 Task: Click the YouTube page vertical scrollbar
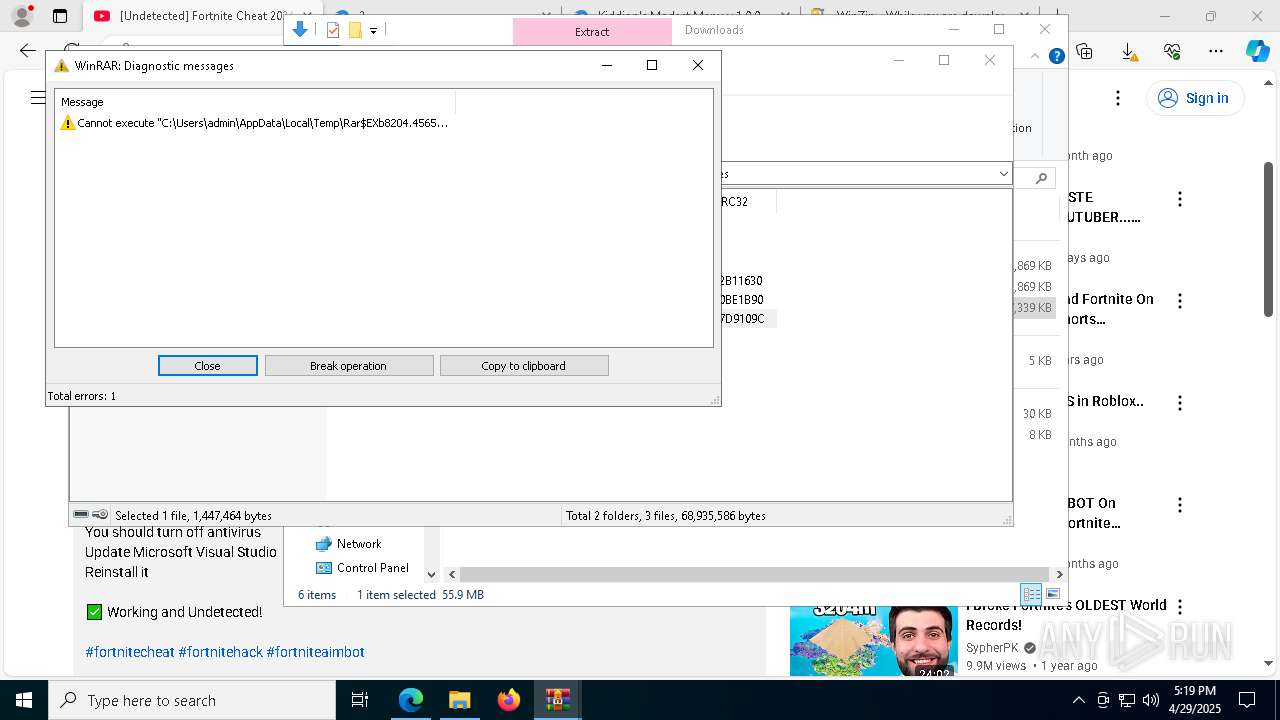click(1269, 240)
